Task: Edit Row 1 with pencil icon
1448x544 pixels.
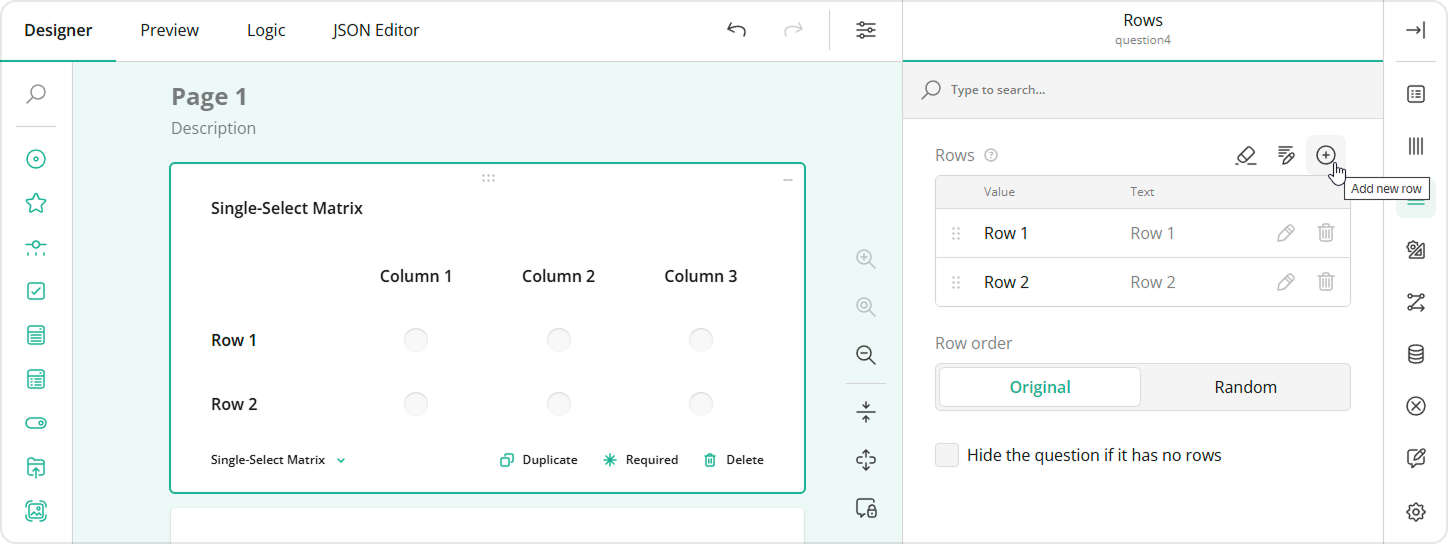Action: click(1286, 233)
